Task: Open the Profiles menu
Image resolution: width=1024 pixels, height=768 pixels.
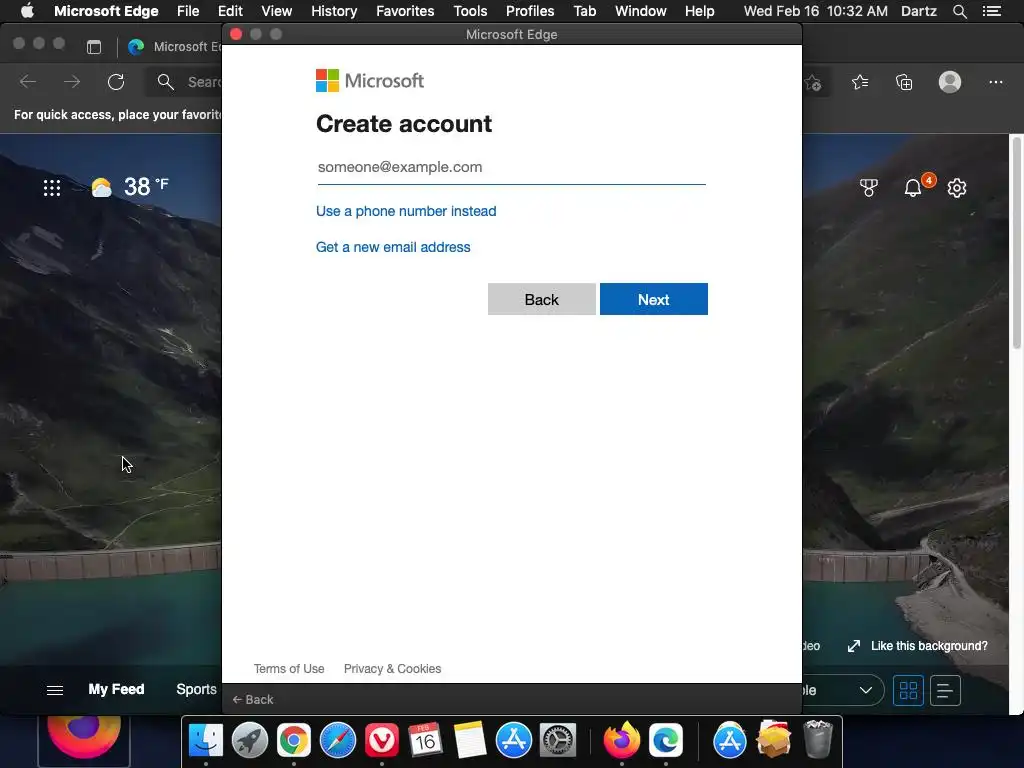Action: pyautogui.click(x=530, y=11)
